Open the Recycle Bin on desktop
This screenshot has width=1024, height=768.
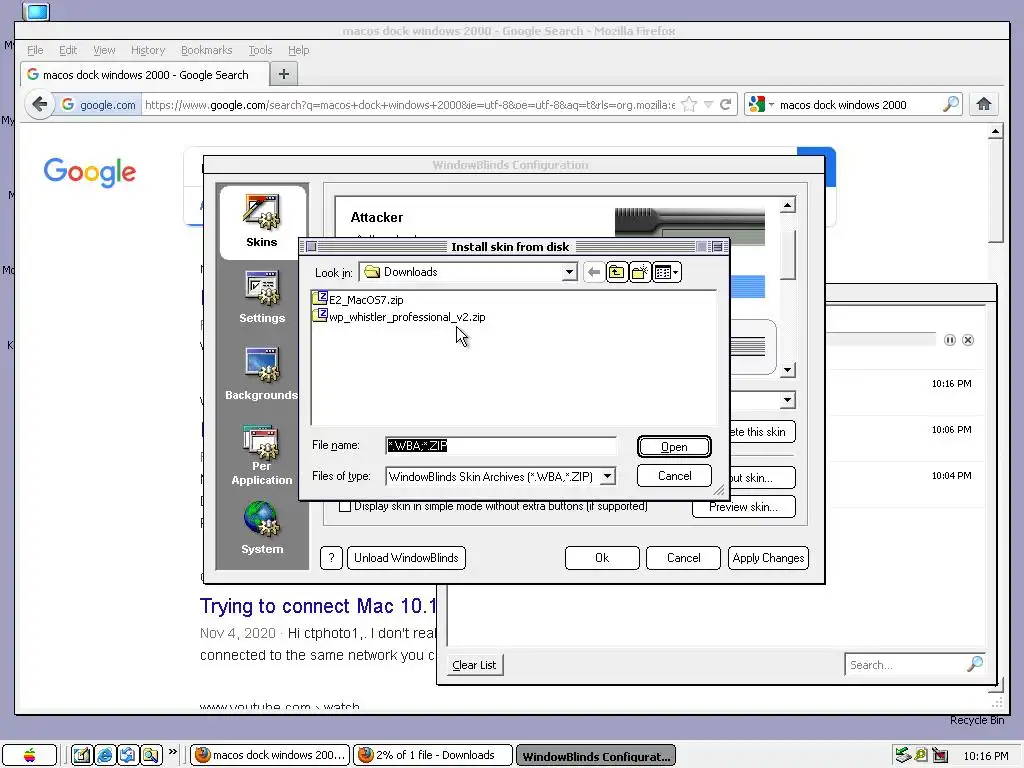(977, 720)
